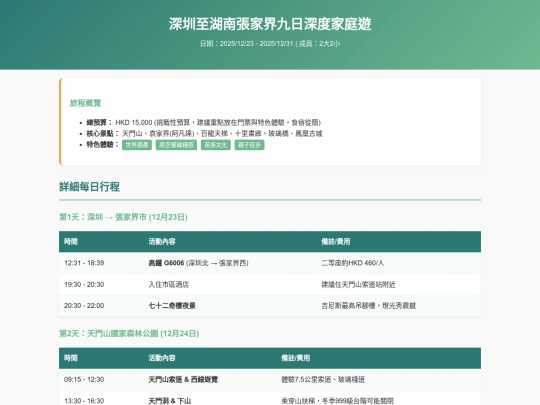The image size is (540, 405).
Task: Click the 核心景點 list line
Action: 204,134
